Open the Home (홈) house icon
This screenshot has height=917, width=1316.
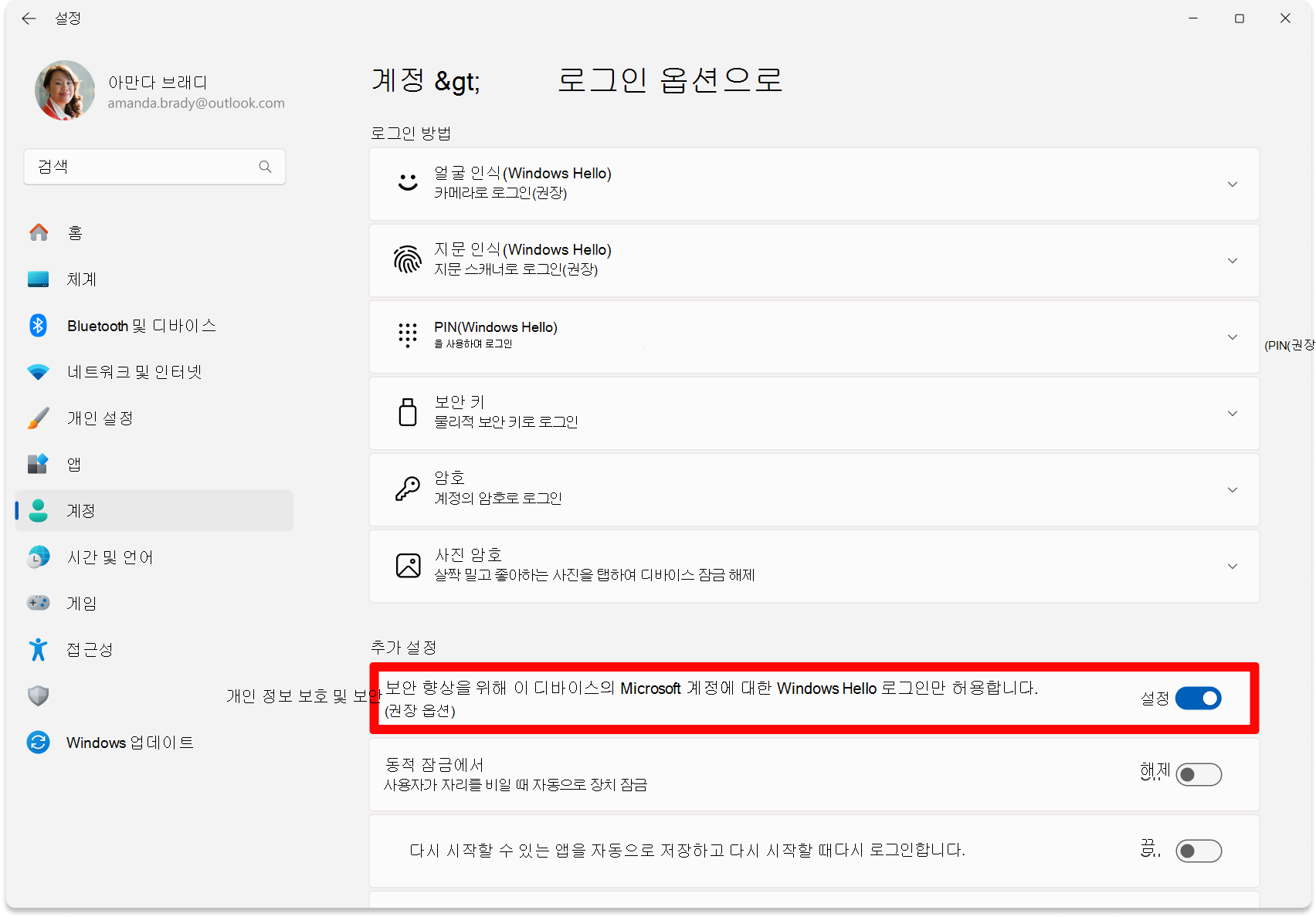tap(39, 232)
